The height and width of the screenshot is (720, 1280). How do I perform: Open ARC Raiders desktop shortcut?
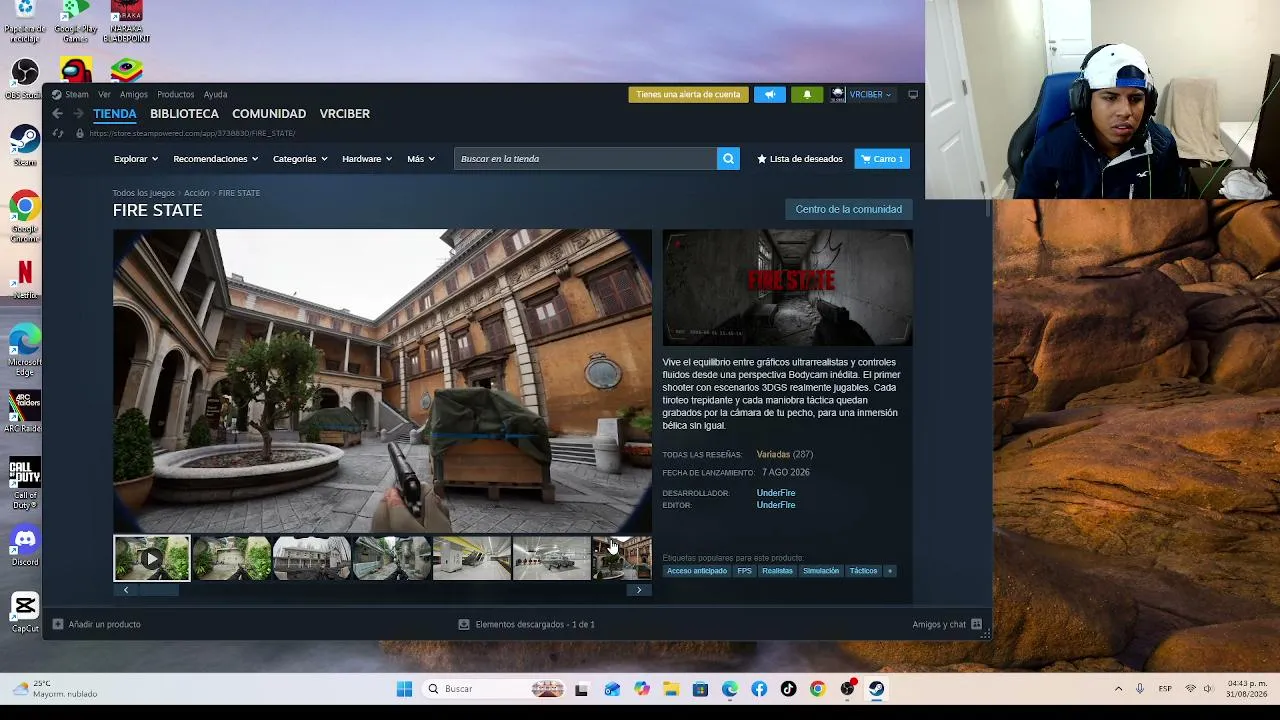pos(24,411)
